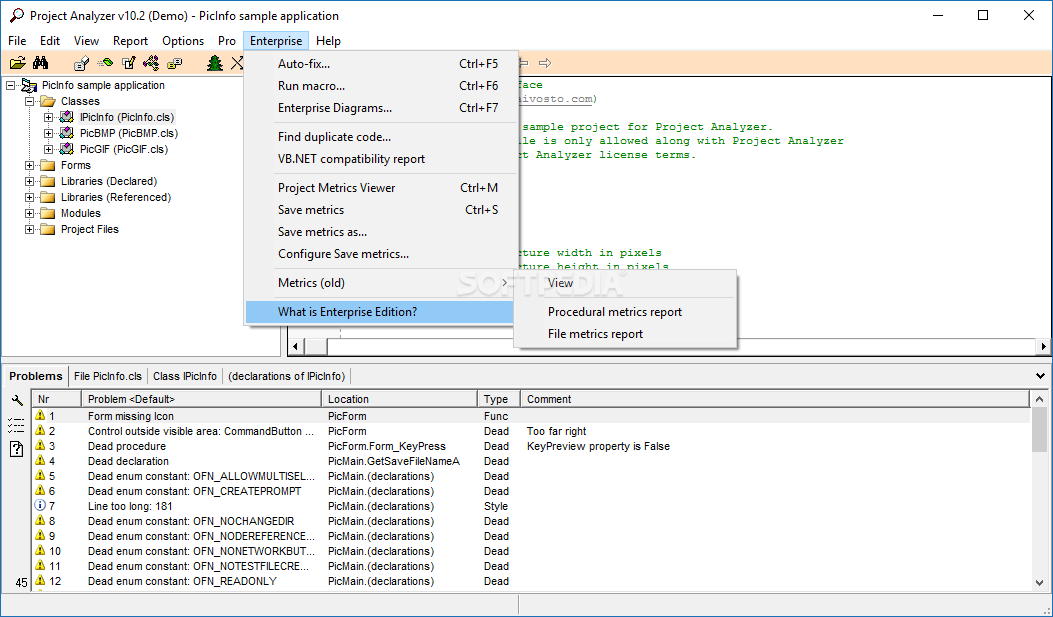Click What is Enterprise Edition? entry
Viewport: 1053px width, 617px height.
380,312
